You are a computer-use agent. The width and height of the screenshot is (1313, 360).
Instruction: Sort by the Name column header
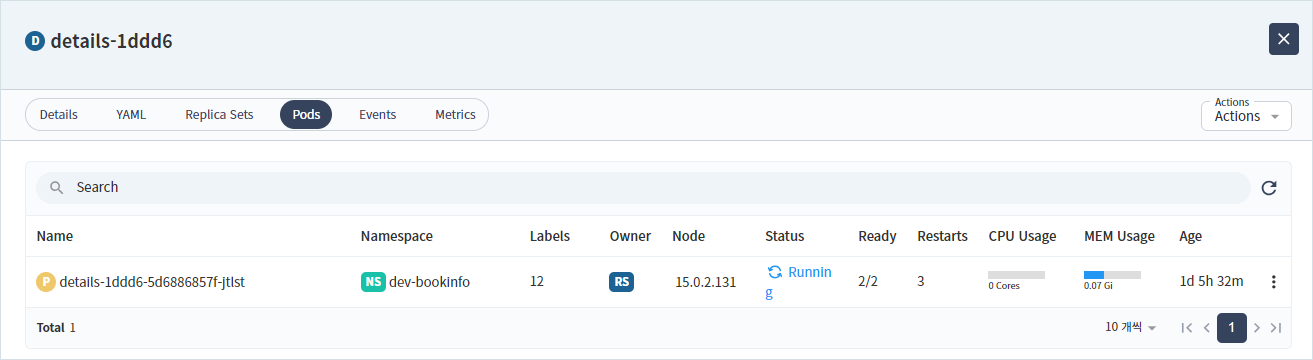tap(55, 236)
